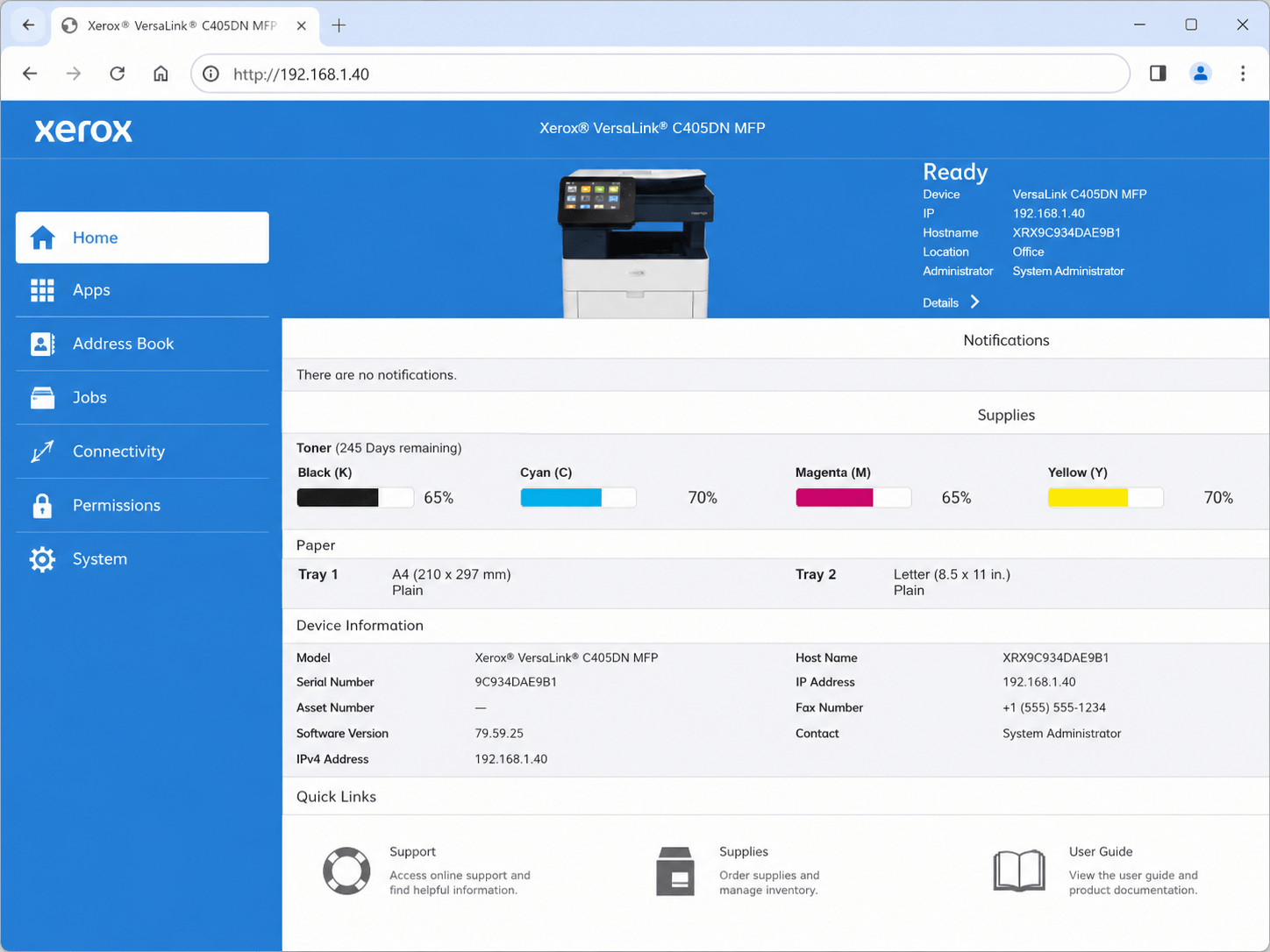Image resolution: width=1270 pixels, height=952 pixels.
Task: Click 'There are no notifications.' message
Action: tap(376, 375)
